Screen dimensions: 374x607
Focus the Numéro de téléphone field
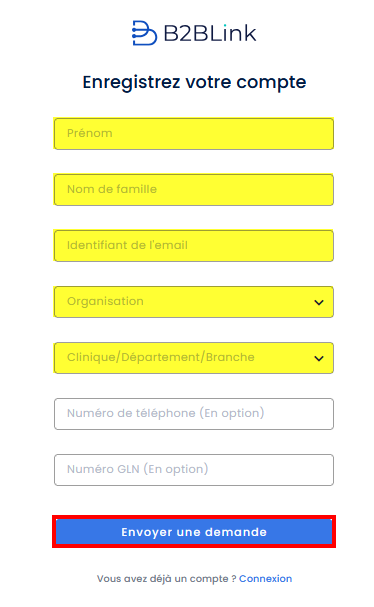(x=194, y=414)
